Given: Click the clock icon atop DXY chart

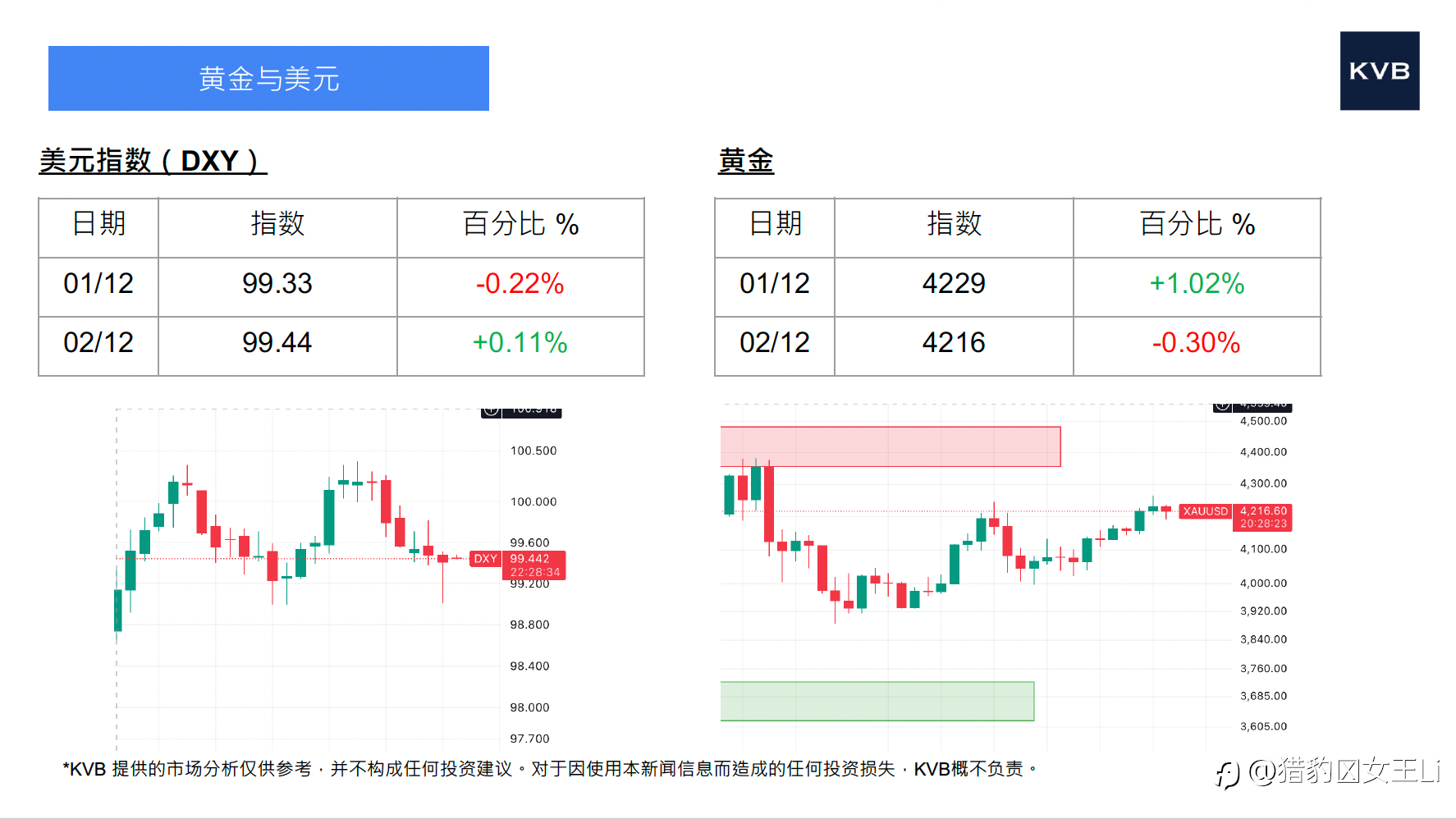Looking at the screenshot, I should tap(491, 410).
